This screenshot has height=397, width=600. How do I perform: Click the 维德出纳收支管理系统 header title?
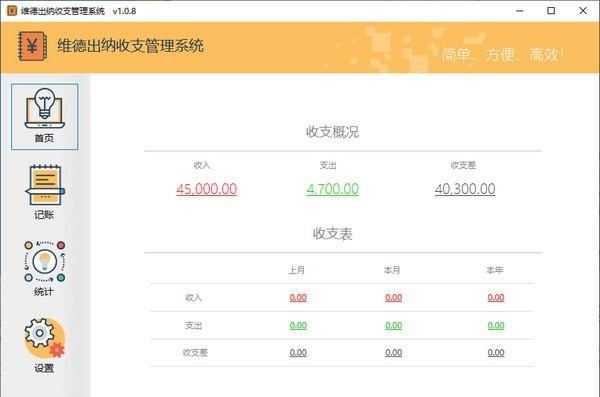[130, 46]
